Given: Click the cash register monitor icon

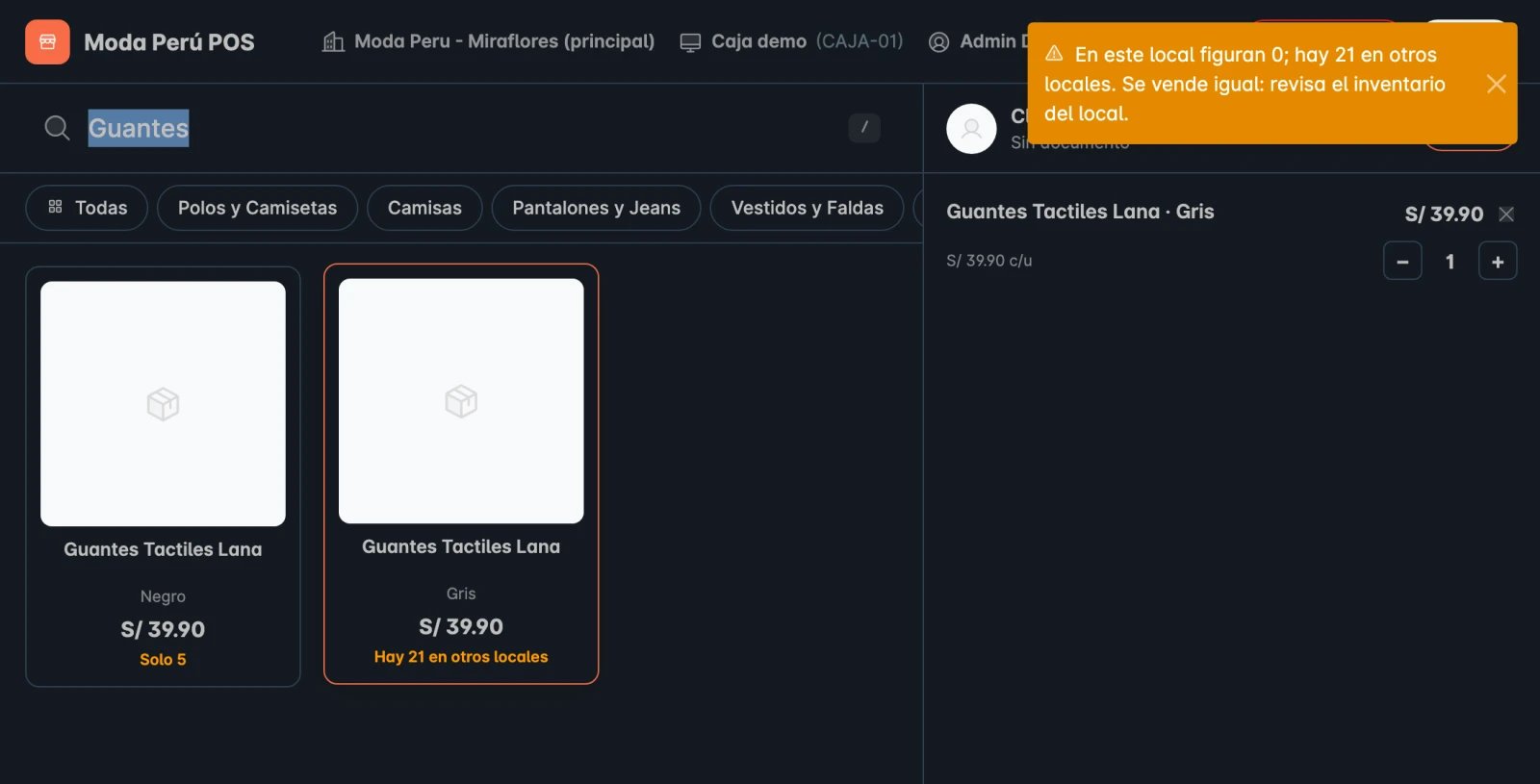Looking at the screenshot, I should pyautogui.click(x=690, y=42).
